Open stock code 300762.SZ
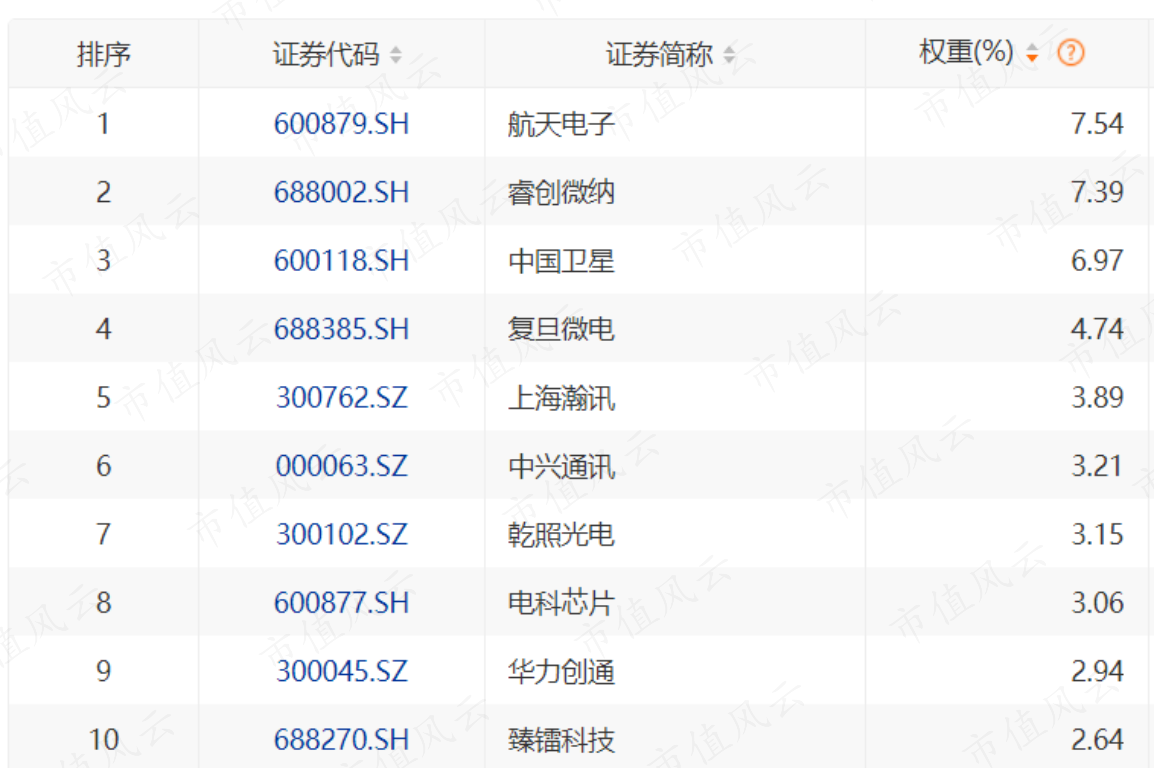The height and width of the screenshot is (768, 1154). click(341, 397)
